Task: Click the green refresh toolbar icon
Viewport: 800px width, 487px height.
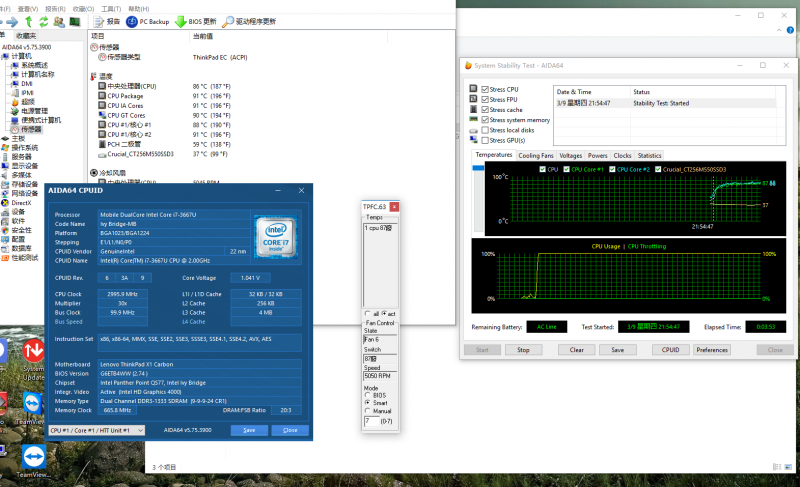Action: coord(44,21)
